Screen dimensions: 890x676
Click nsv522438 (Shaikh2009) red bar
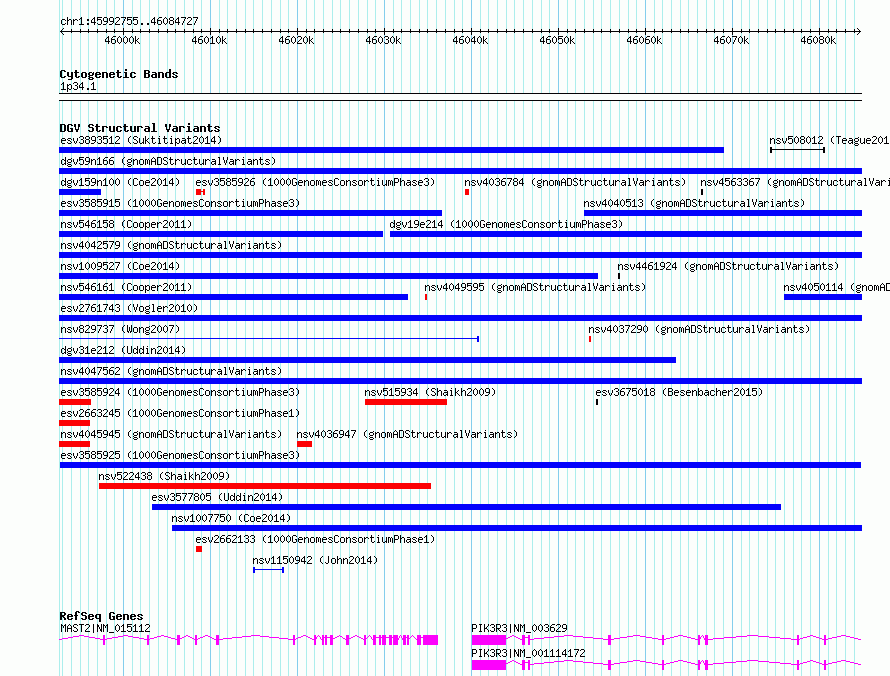265,486
